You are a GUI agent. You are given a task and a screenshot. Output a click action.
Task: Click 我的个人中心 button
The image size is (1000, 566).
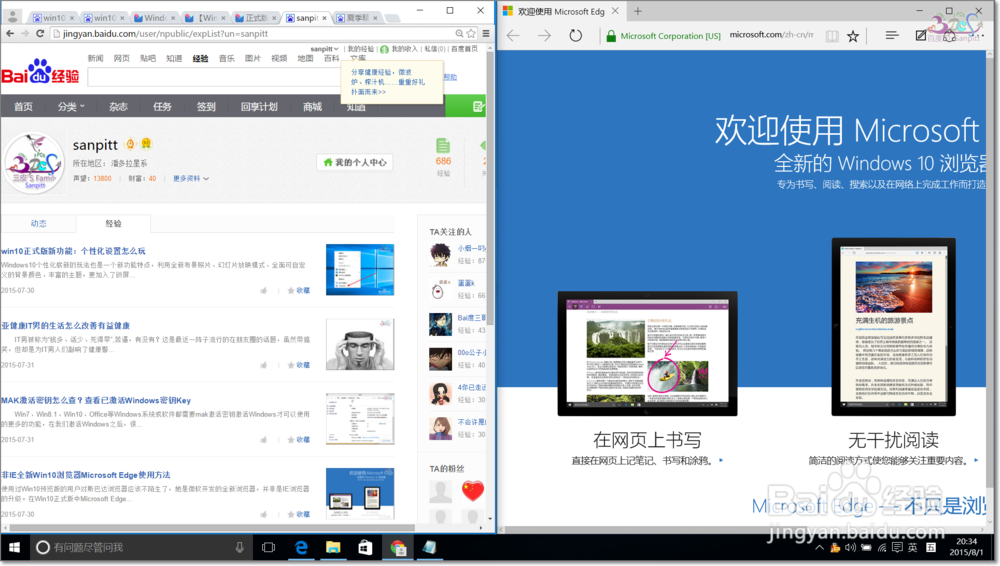(x=355, y=163)
